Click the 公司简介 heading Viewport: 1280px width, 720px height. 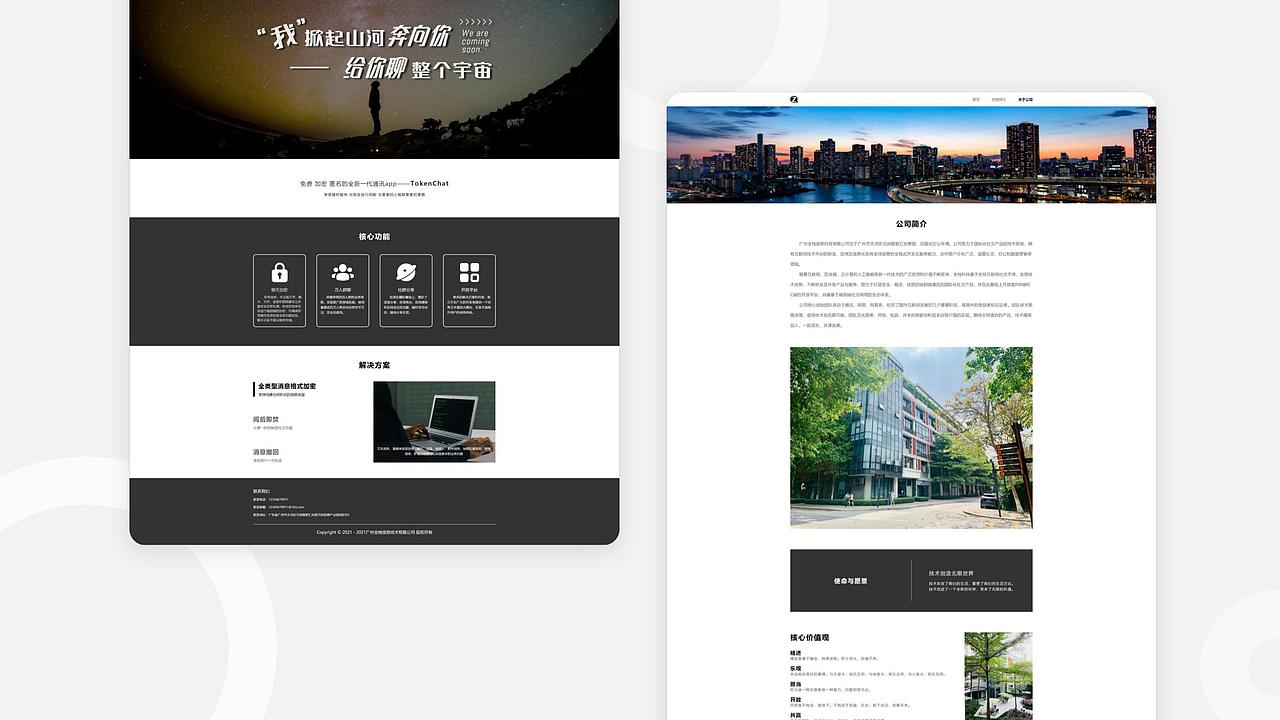pos(911,224)
